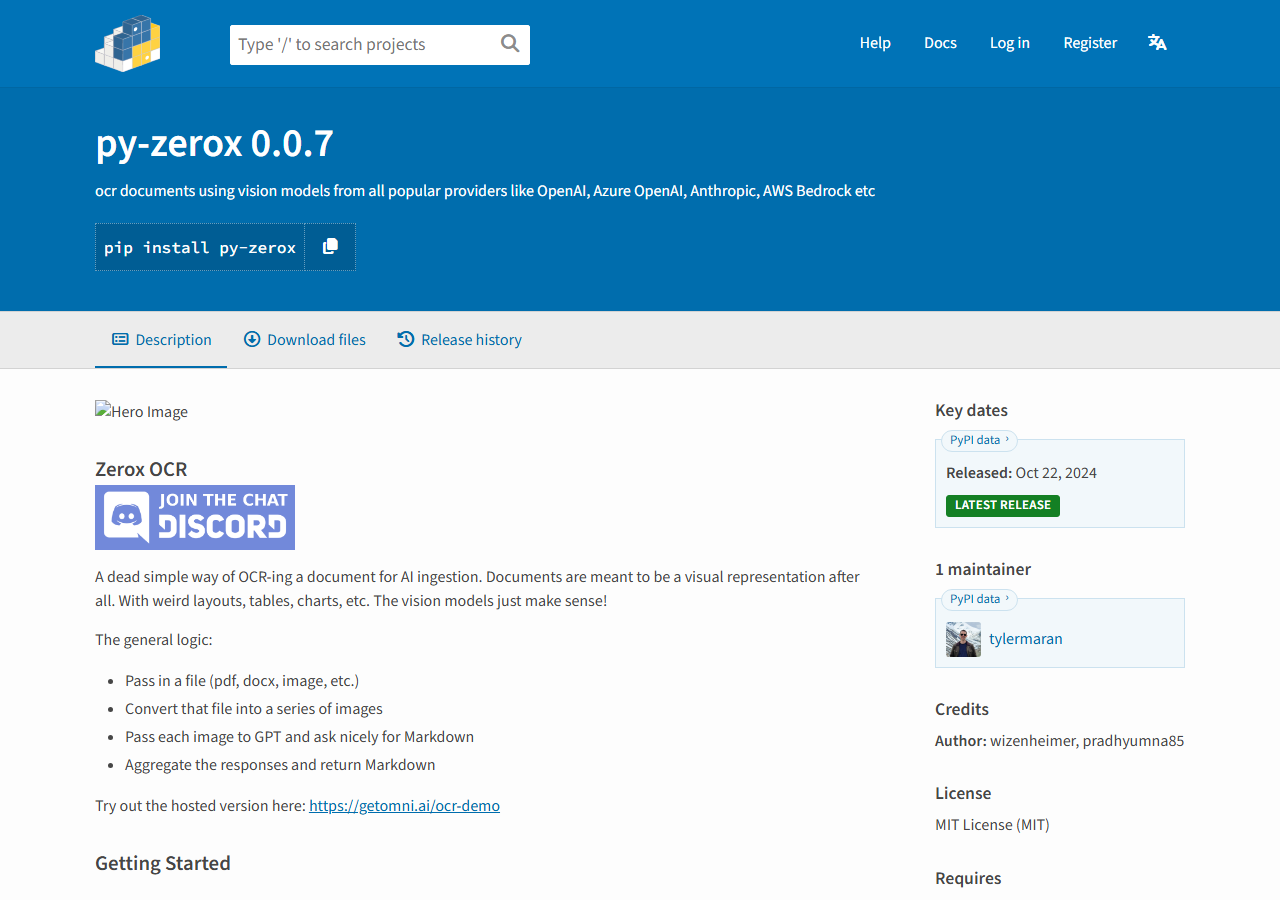Open the tylermaran maintainer profile
Viewport: 1280px width, 900px height.
tap(1026, 639)
